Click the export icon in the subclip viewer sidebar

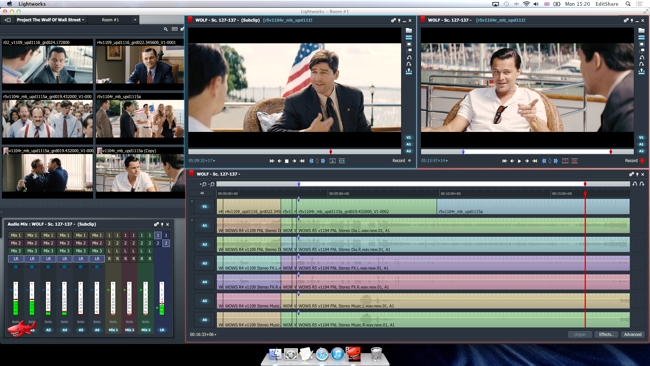[409, 71]
